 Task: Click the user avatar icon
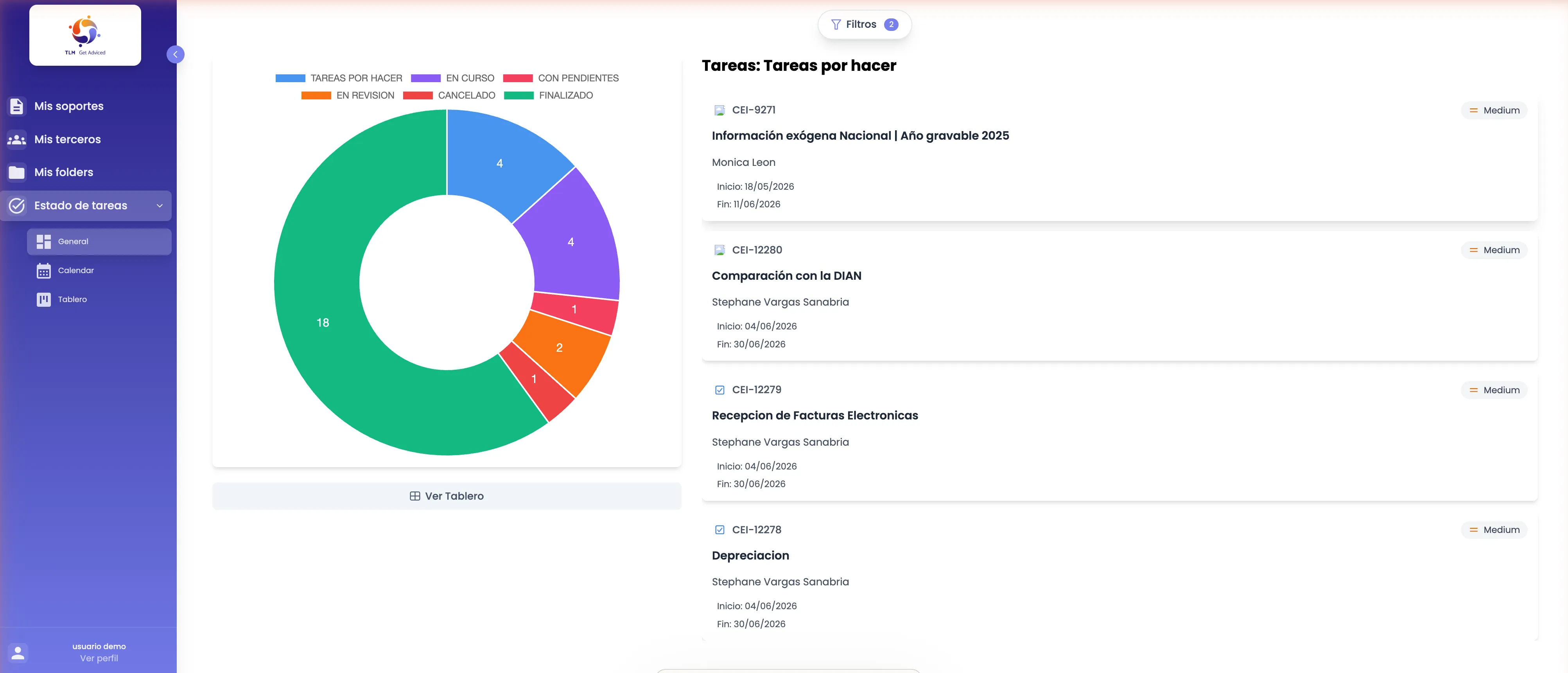pyautogui.click(x=18, y=652)
